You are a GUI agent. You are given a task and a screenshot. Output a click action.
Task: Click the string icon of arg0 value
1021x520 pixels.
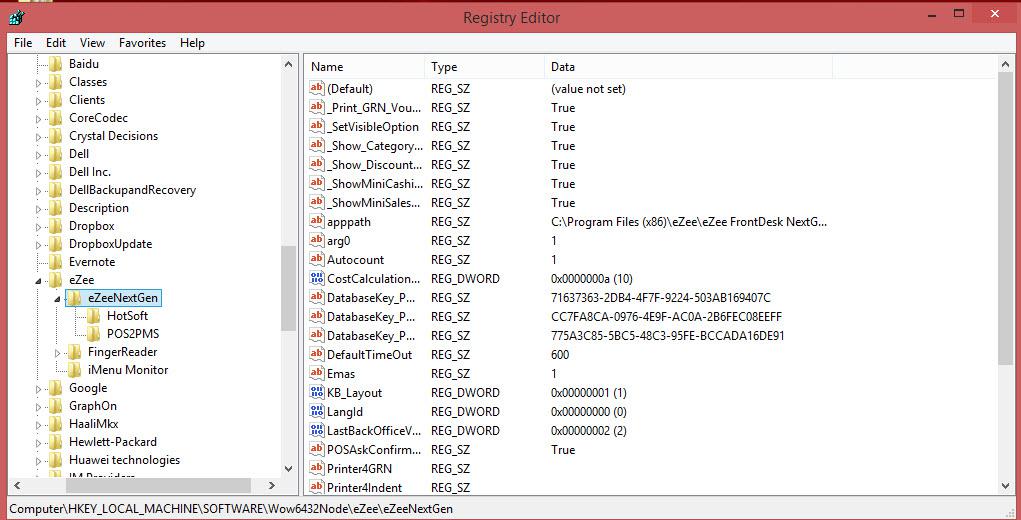coord(317,240)
